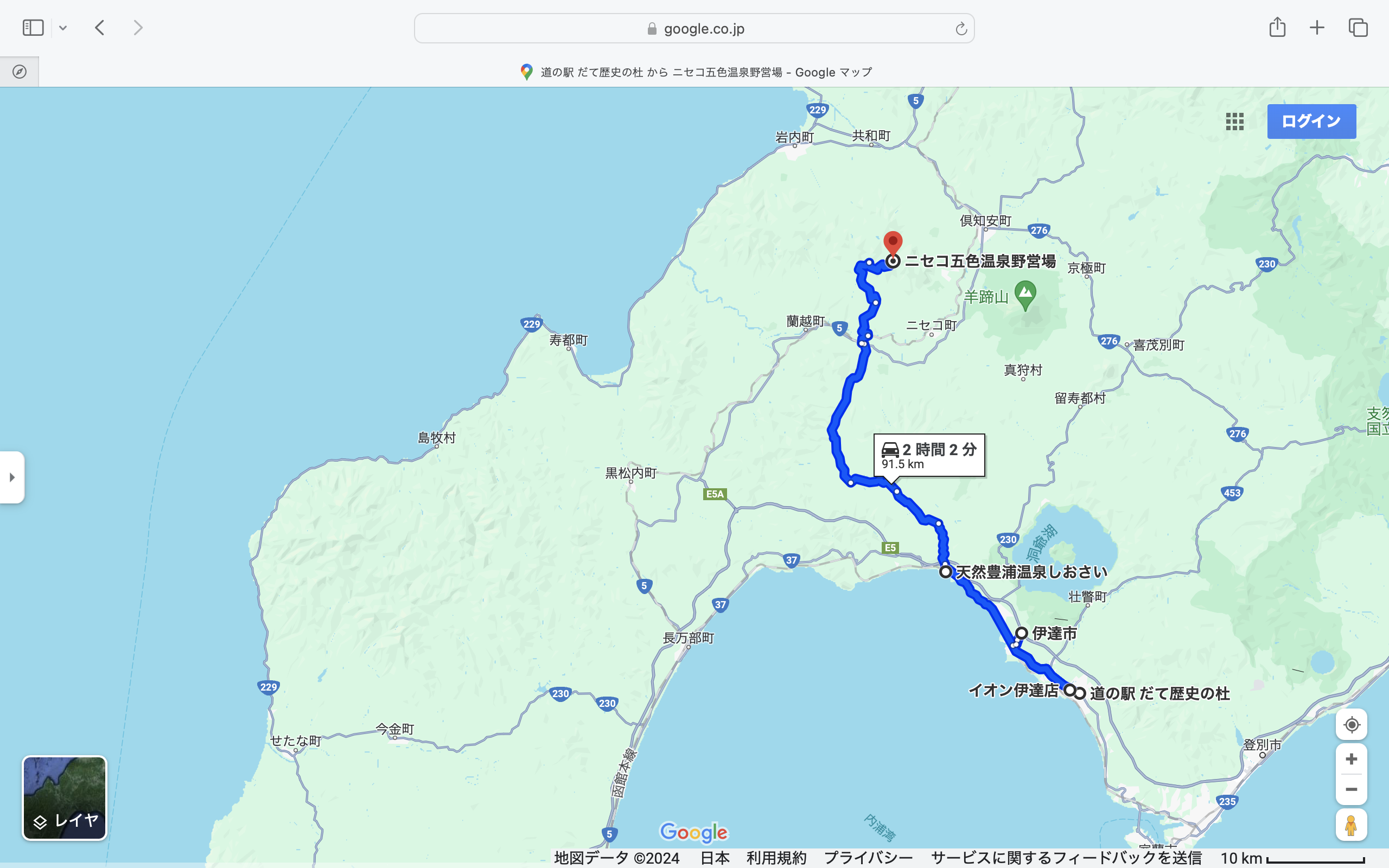Click the Google apps grid icon
The height and width of the screenshot is (868, 1389).
[1234, 121]
